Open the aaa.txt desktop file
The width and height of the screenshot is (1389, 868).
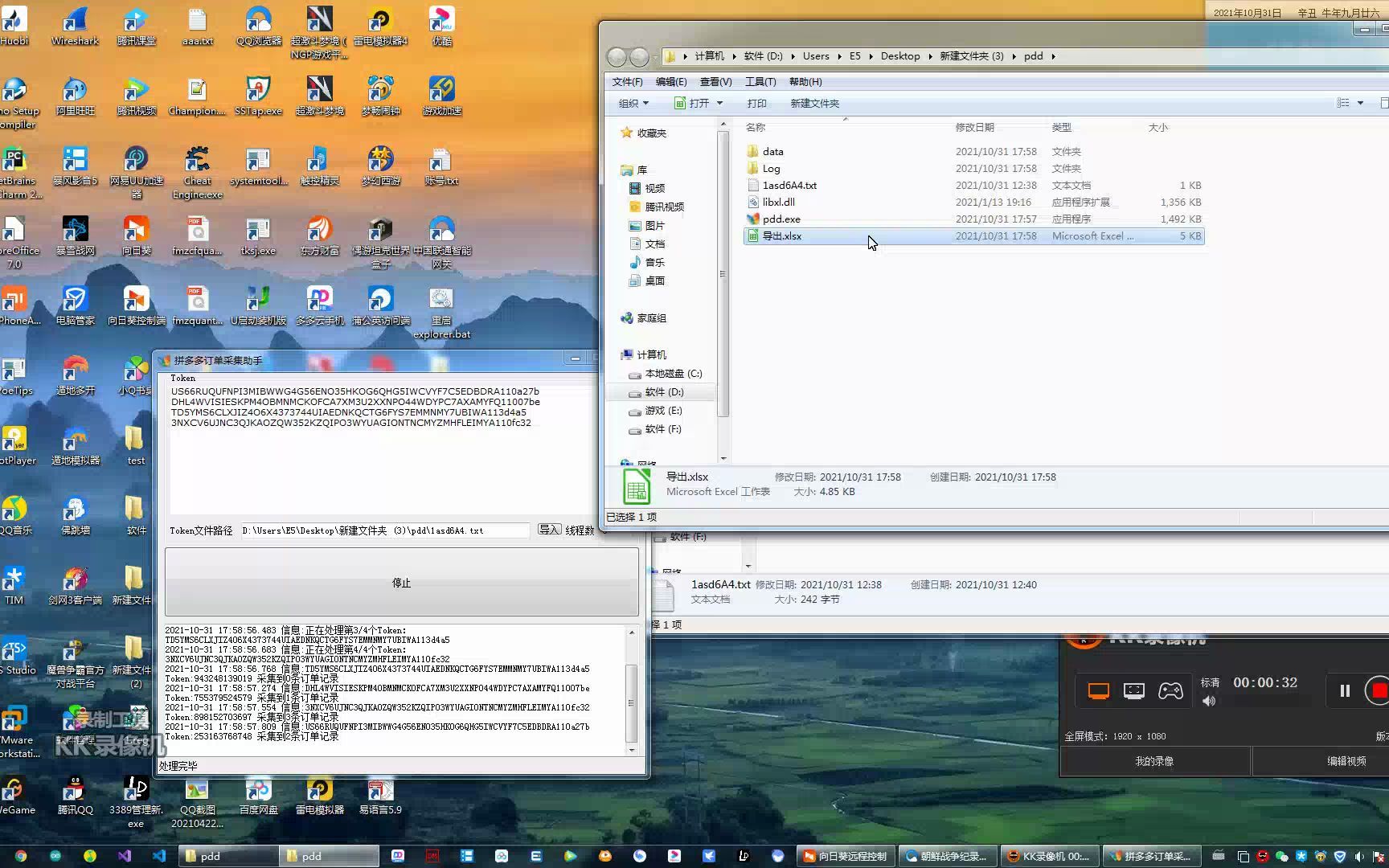point(197,27)
